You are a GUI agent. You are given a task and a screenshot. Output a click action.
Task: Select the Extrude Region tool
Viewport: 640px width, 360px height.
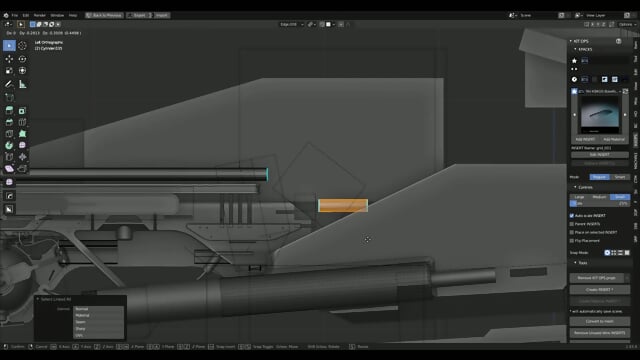pos(9,110)
